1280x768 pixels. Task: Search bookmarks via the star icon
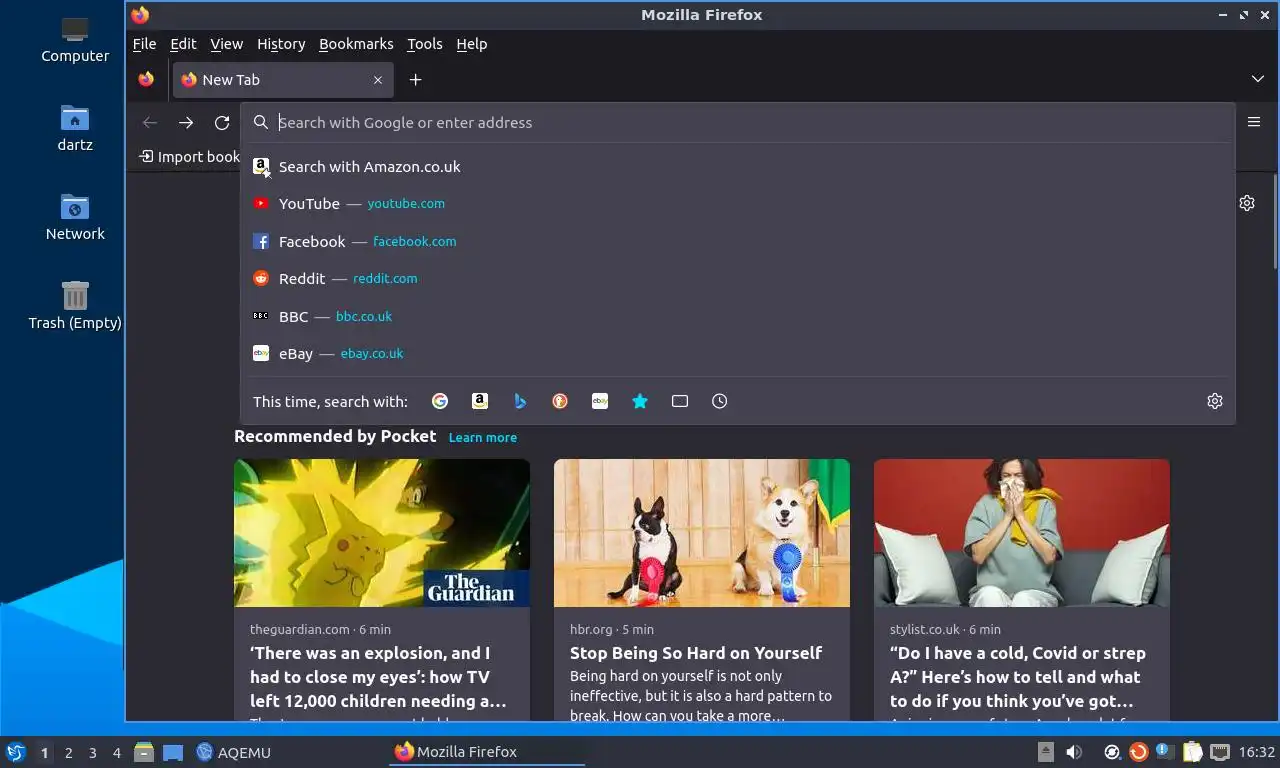coord(640,401)
